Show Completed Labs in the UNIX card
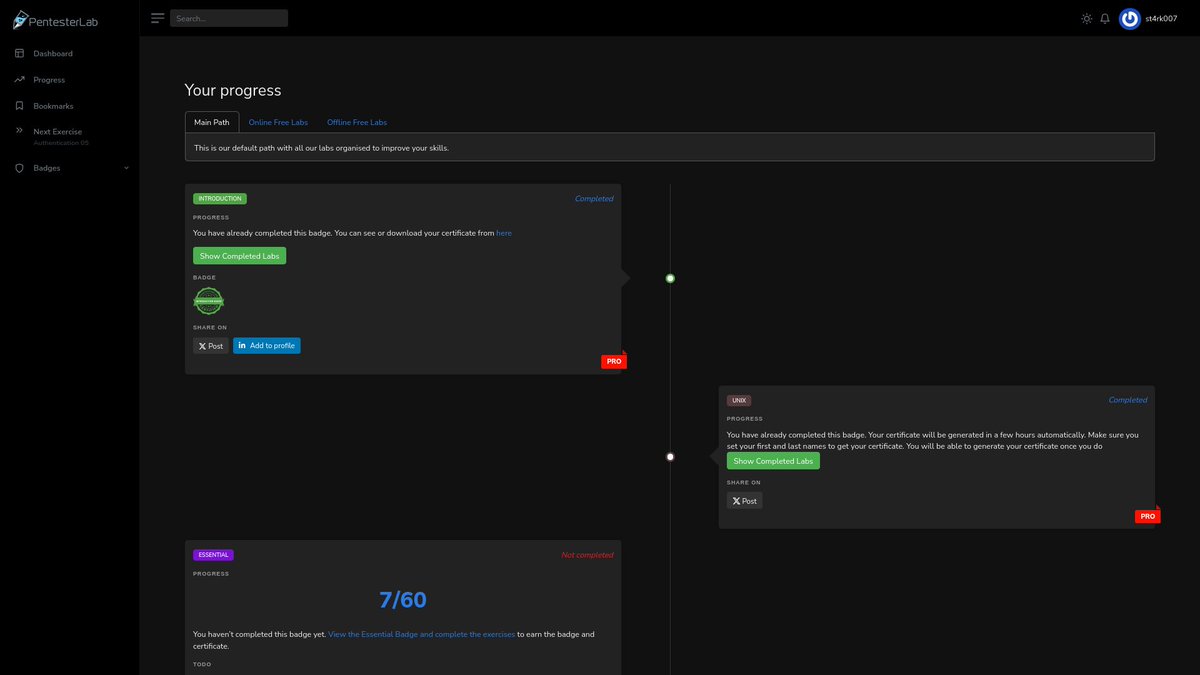The image size is (1200, 675). pos(773,461)
